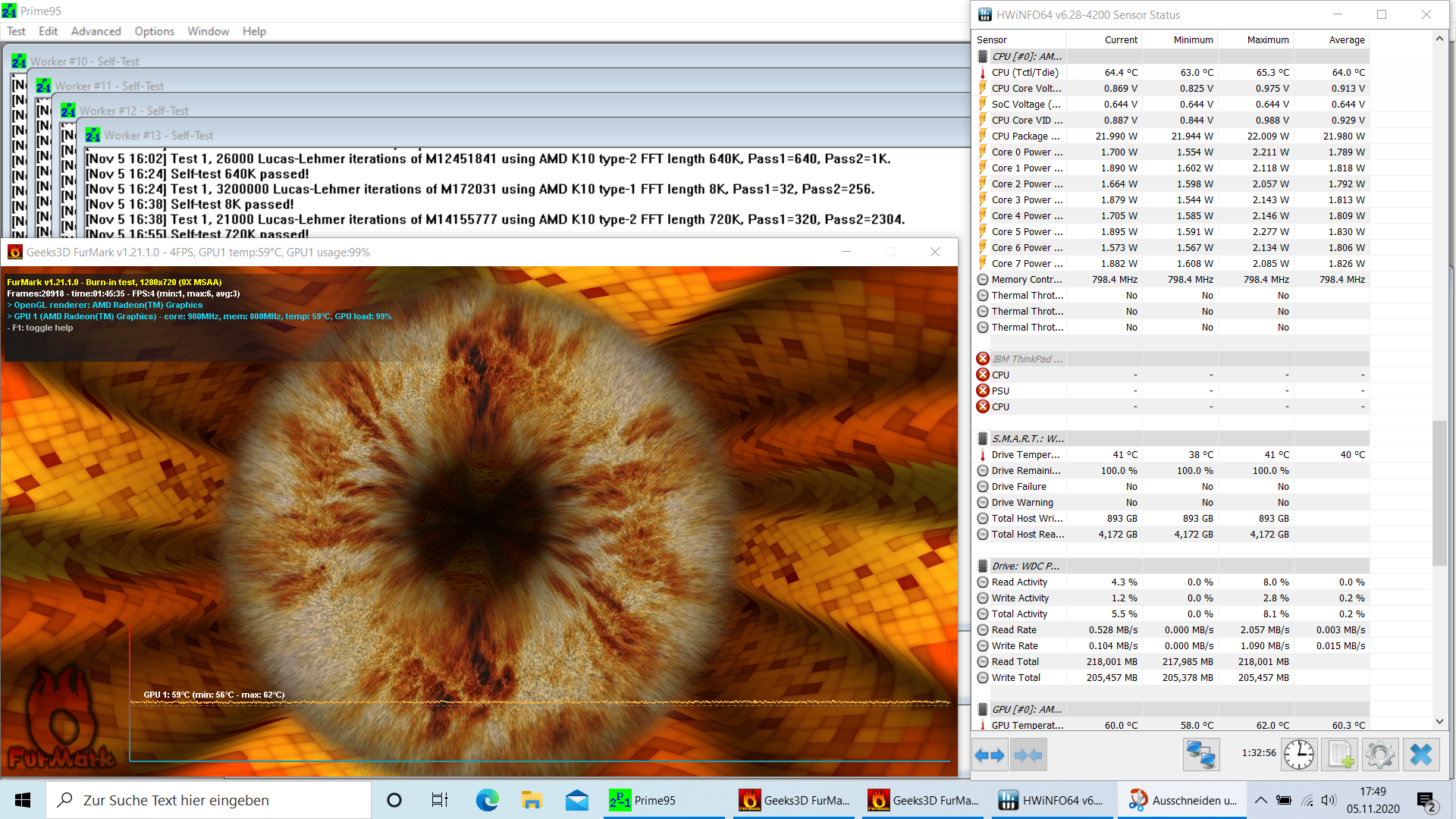Click the clock reset timer icon
The width and height of the screenshot is (1456, 819).
pyautogui.click(x=1299, y=755)
